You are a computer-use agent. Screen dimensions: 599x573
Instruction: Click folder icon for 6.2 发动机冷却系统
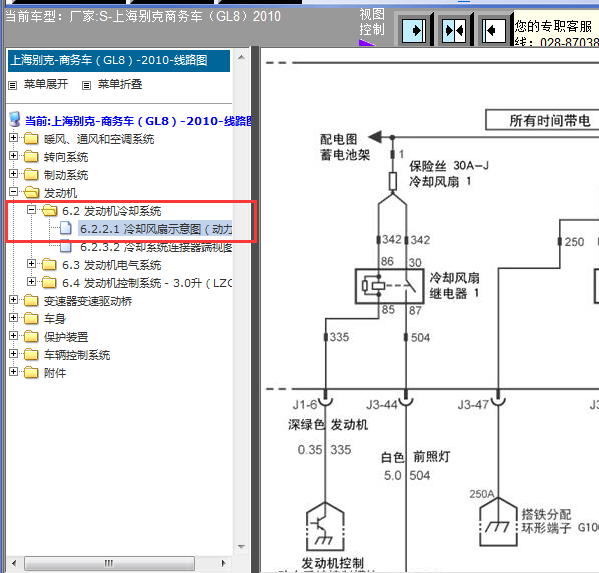point(49,210)
